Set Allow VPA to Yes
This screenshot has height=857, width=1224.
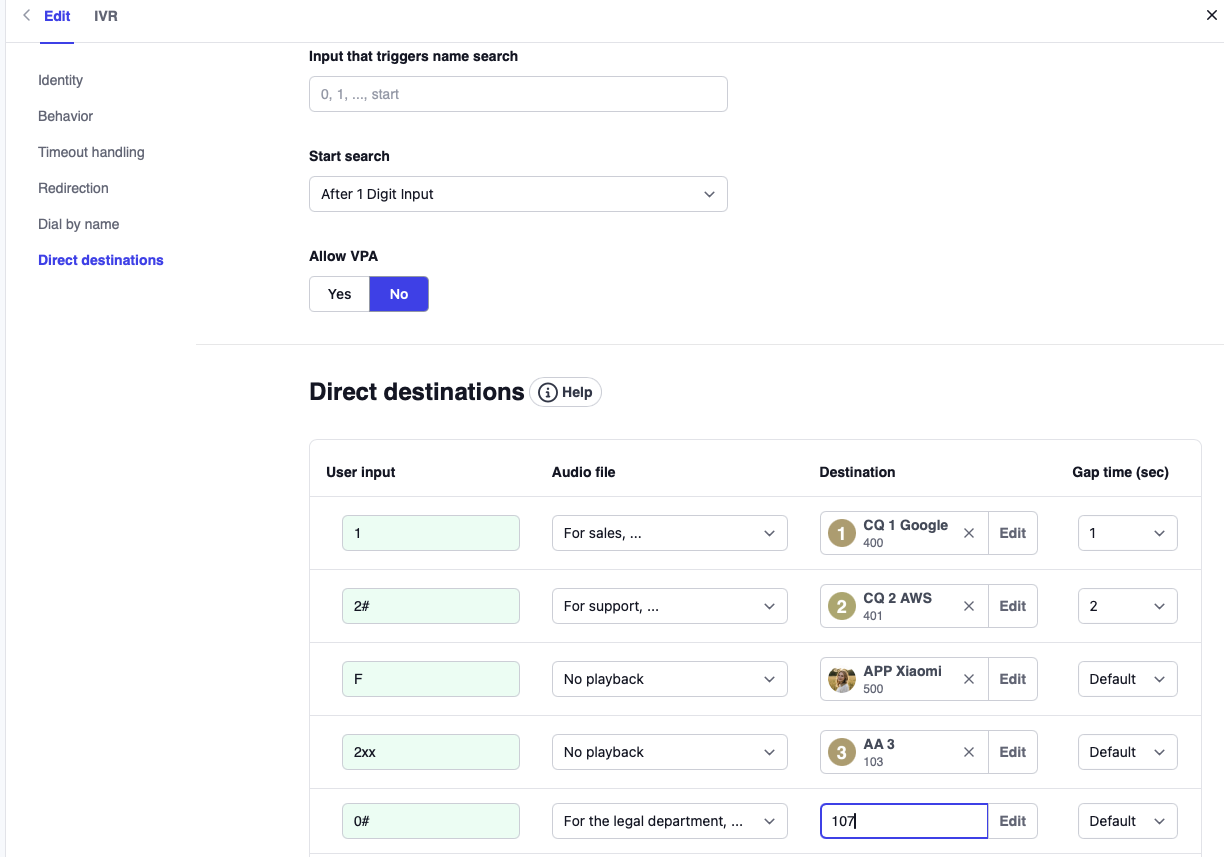[340, 294]
